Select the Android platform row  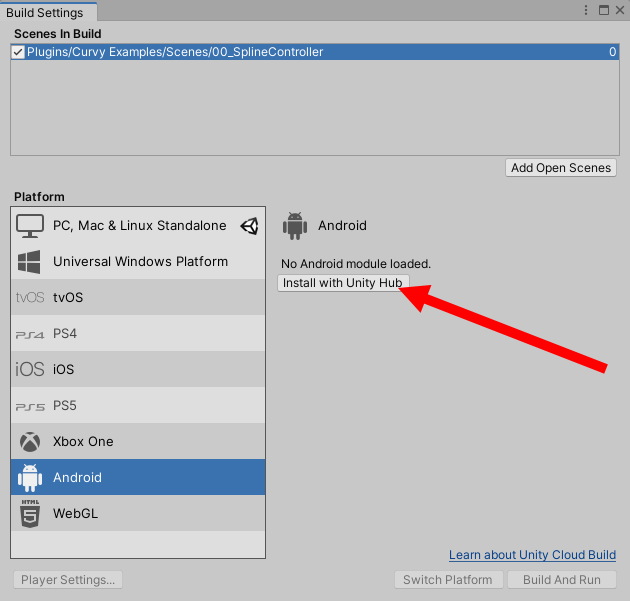[138, 477]
